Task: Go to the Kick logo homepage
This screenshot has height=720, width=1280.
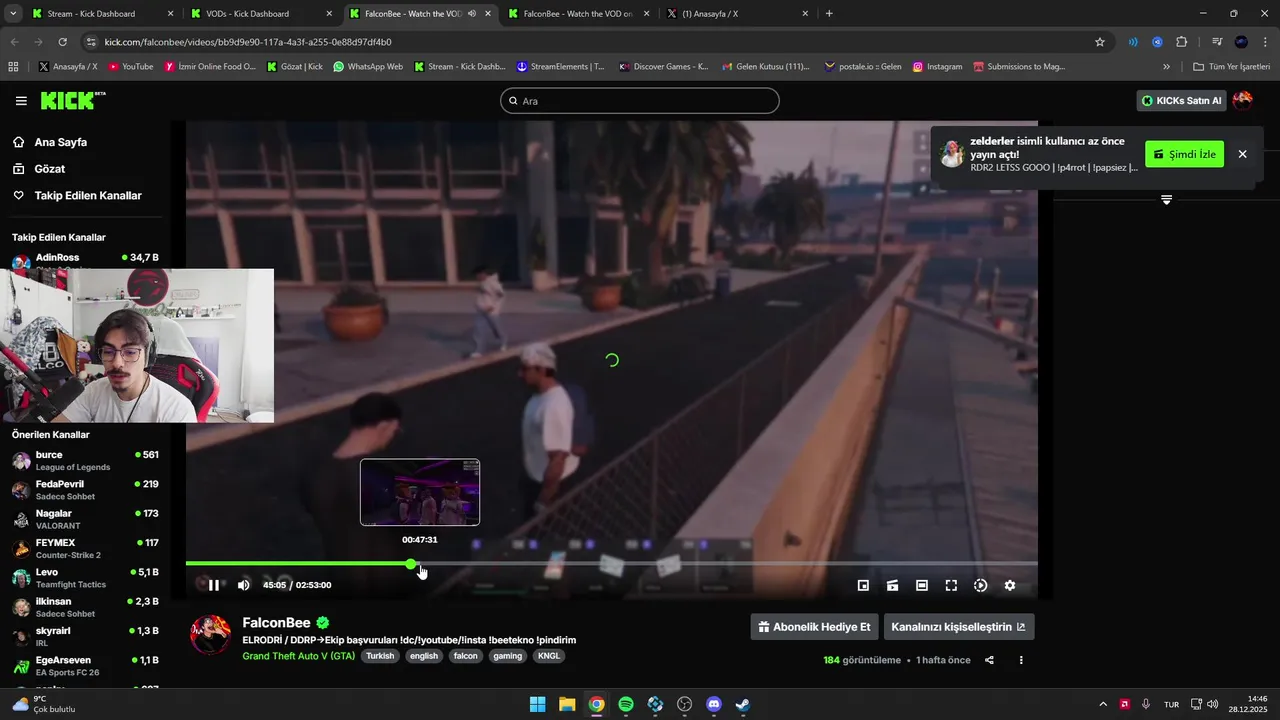Action: point(72,100)
